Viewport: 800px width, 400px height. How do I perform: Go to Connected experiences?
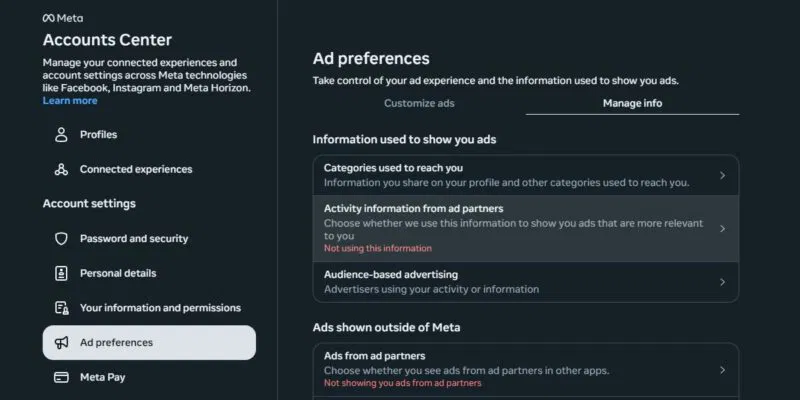pyautogui.click(x=136, y=170)
